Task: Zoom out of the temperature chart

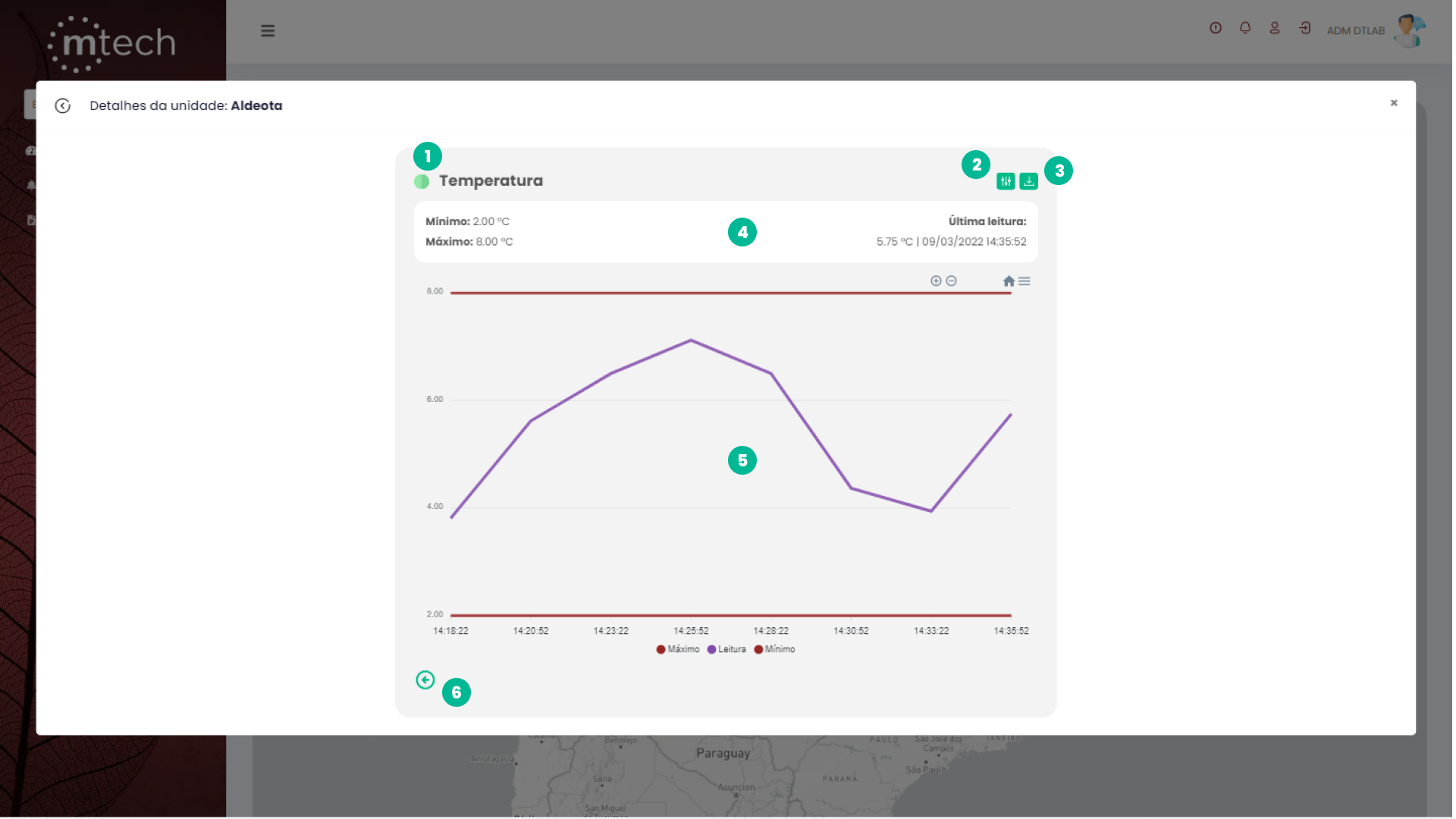Action: (x=951, y=281)
